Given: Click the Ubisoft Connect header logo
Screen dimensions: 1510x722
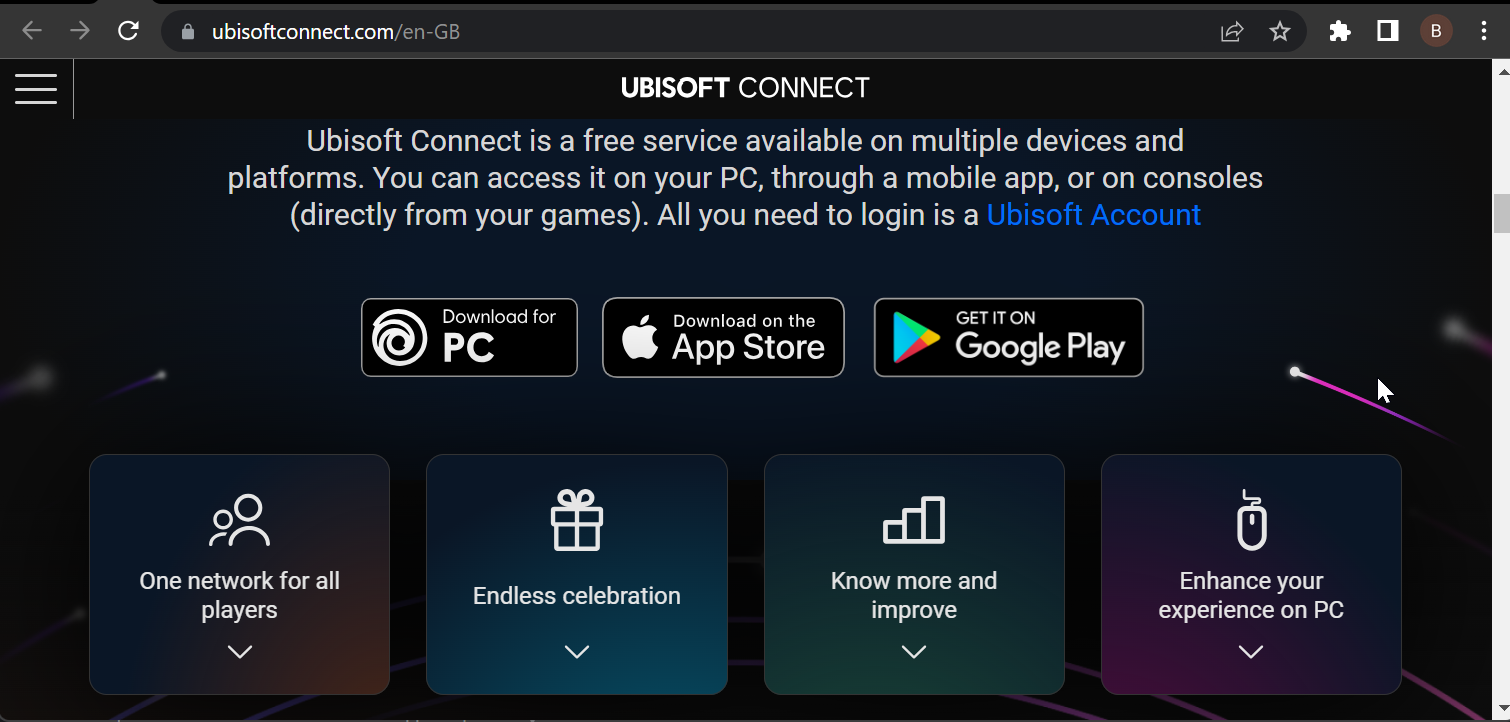Looking at the screenshot, I should click(745, 88).
